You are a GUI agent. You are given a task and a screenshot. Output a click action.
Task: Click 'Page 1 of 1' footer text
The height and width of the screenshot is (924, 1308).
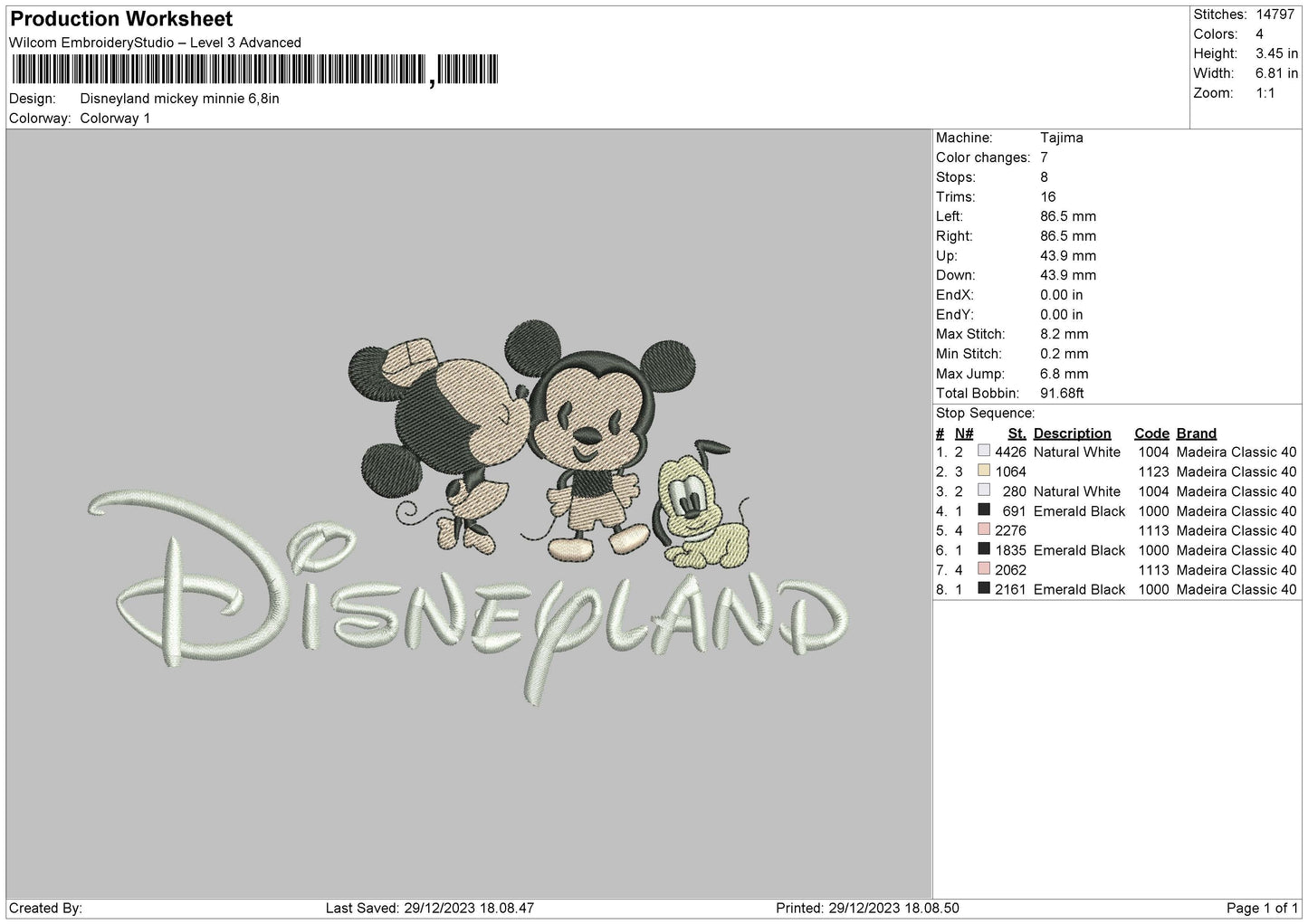1262,909
